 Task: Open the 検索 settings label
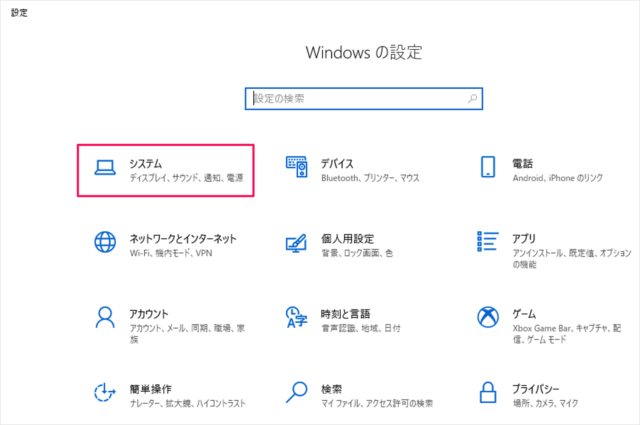[x=331, y=389]
